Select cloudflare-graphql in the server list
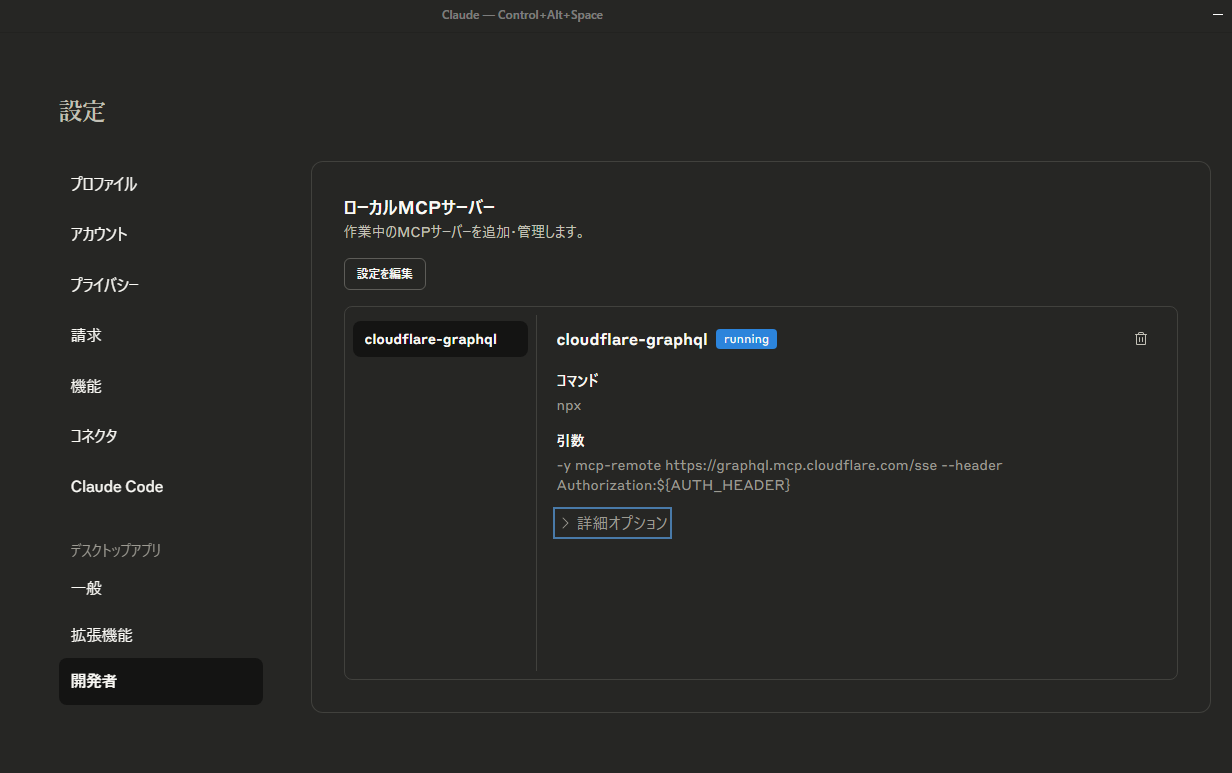This screenshot has width=1232, height=773. (440, 339)
